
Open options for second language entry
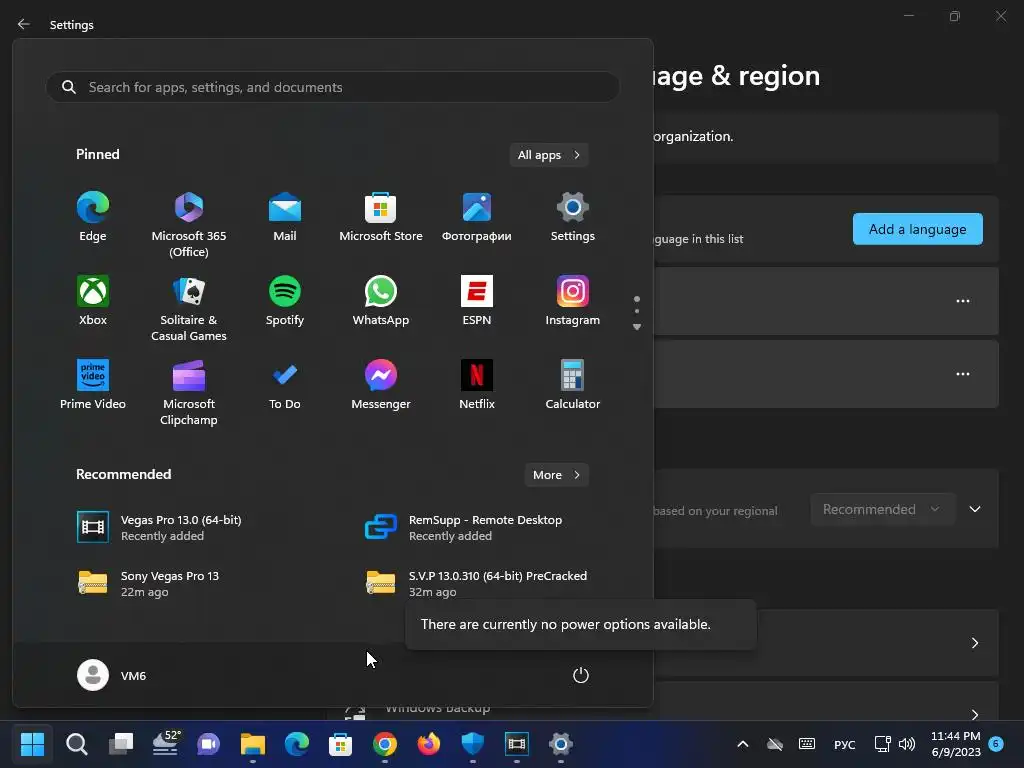pyautogui.click(x=963, y=374)
